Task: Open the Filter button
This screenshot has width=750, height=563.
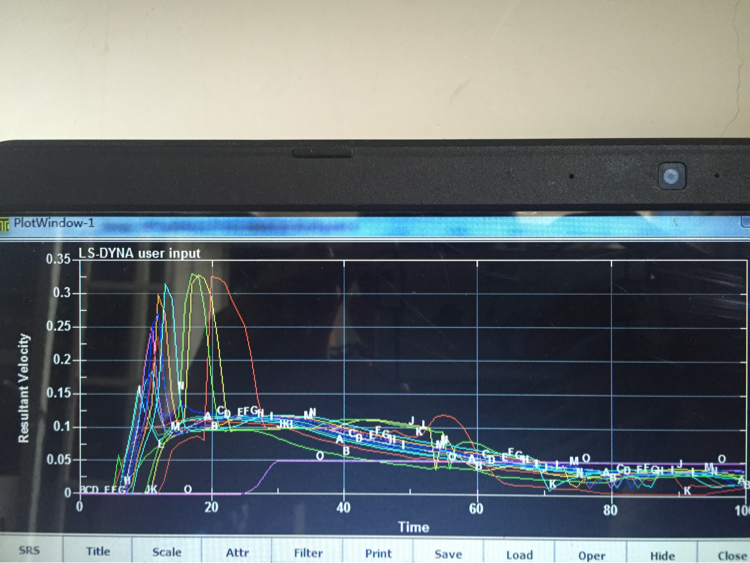Action: 308,553
